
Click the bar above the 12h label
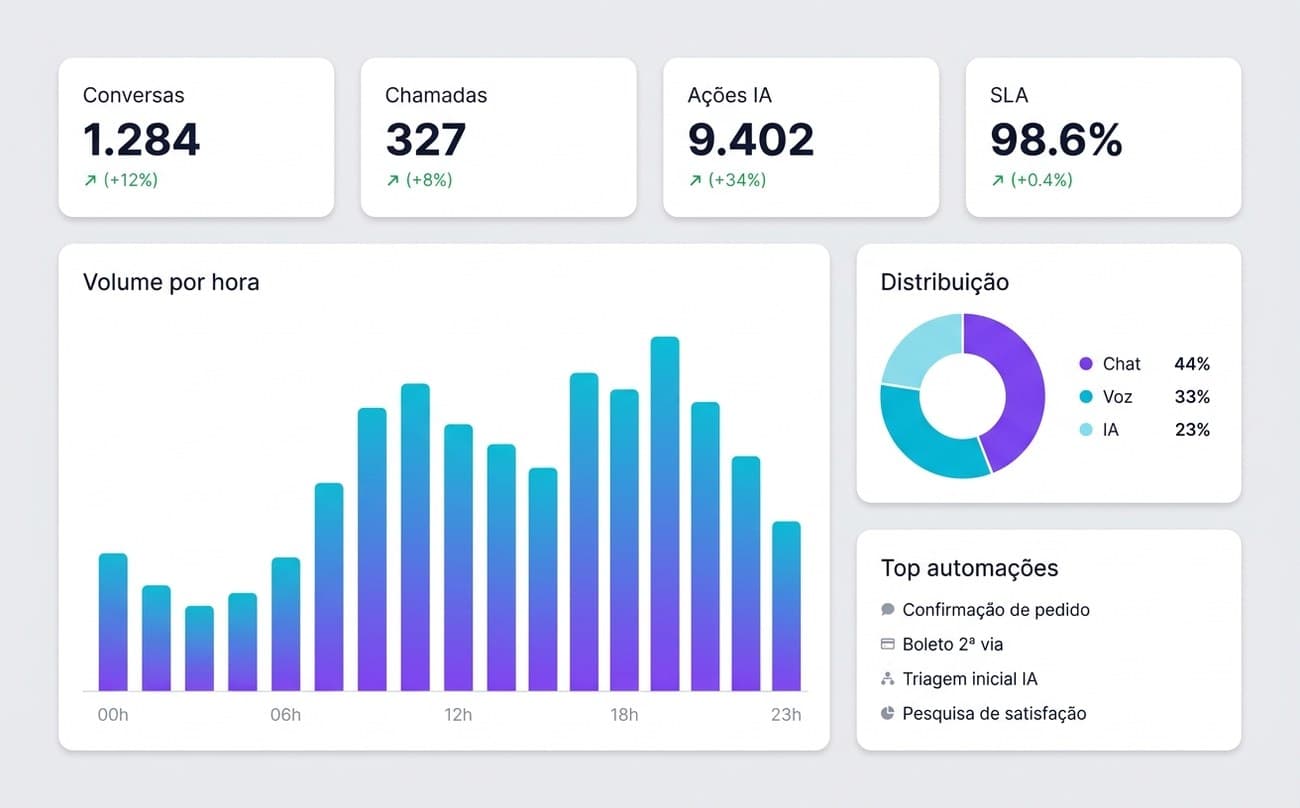point(458,558)
